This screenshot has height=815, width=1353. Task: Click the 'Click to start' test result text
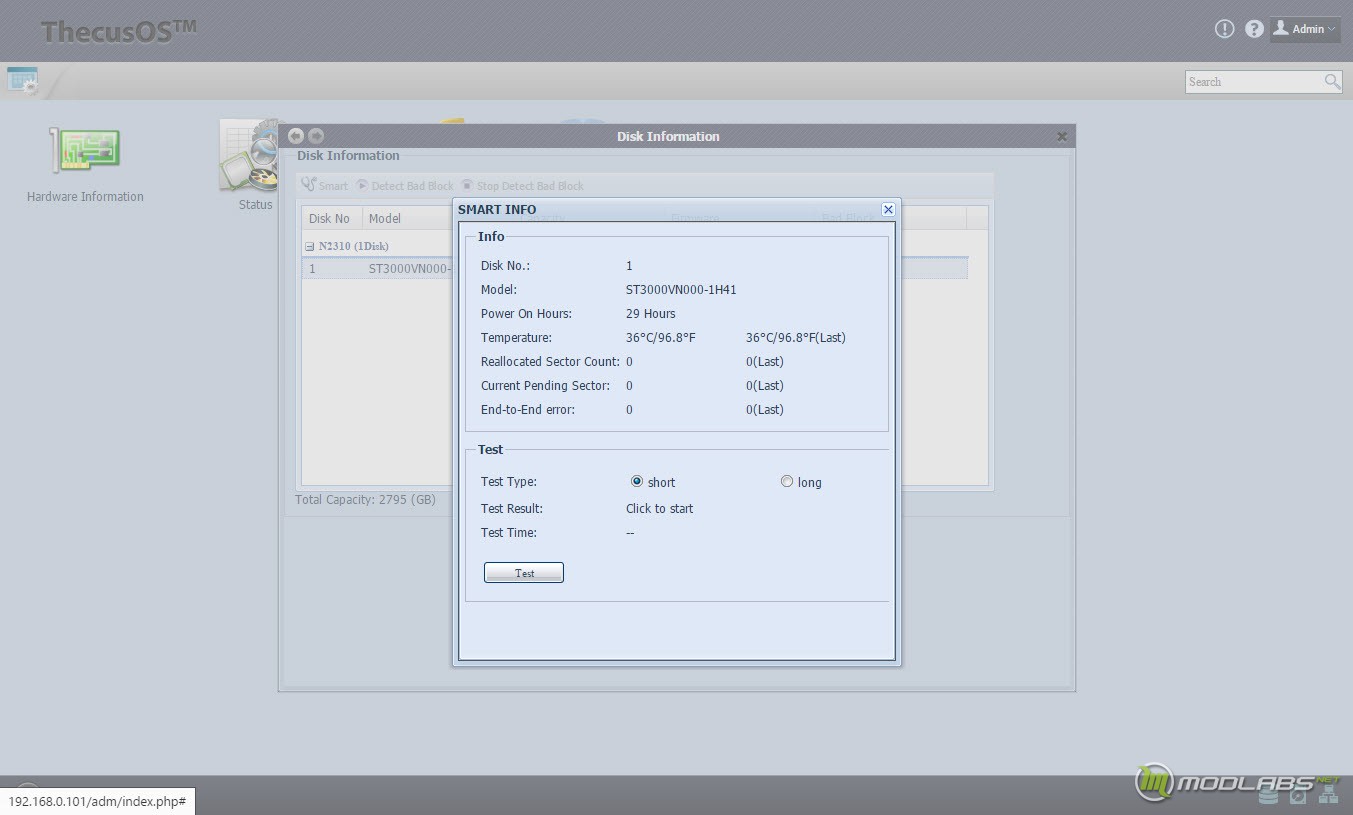pos(659,509)
